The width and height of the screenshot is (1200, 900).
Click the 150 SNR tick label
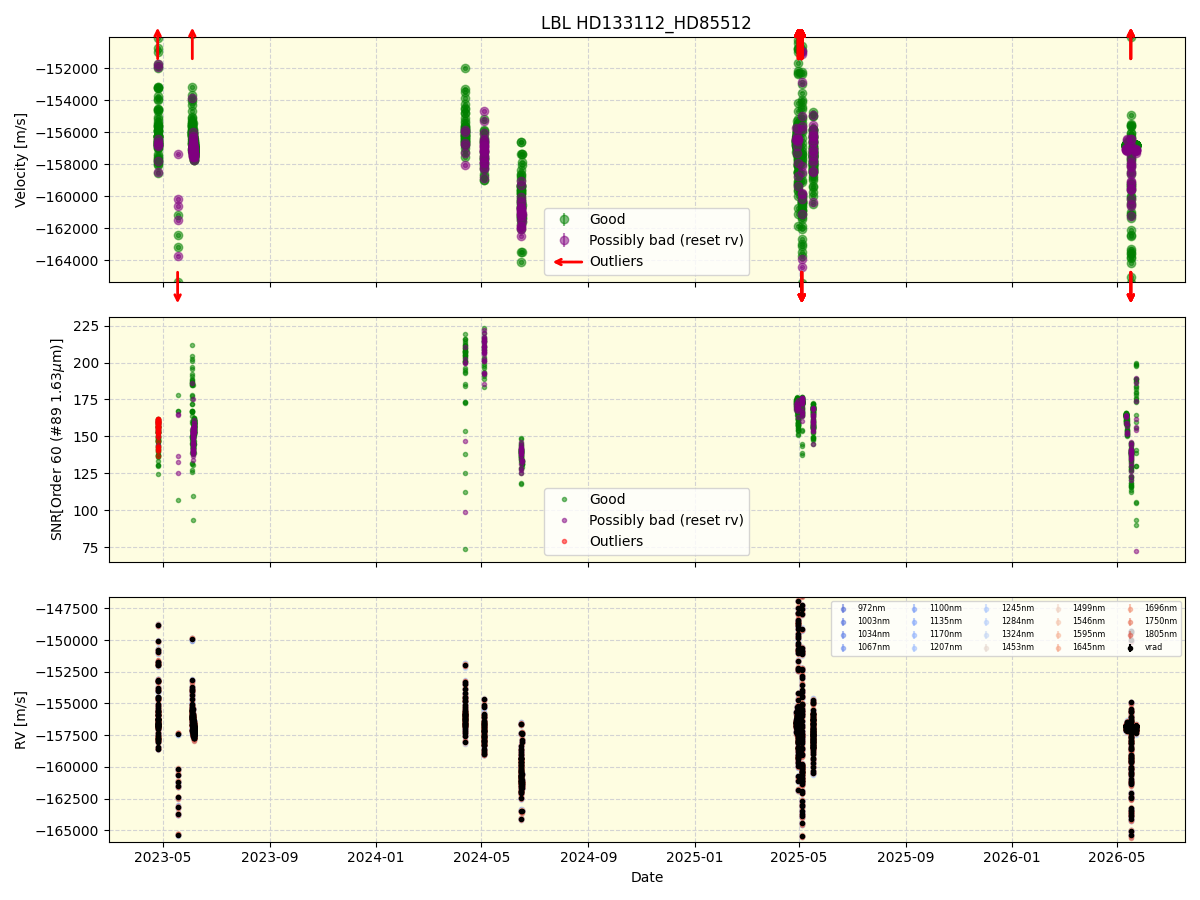88,437
